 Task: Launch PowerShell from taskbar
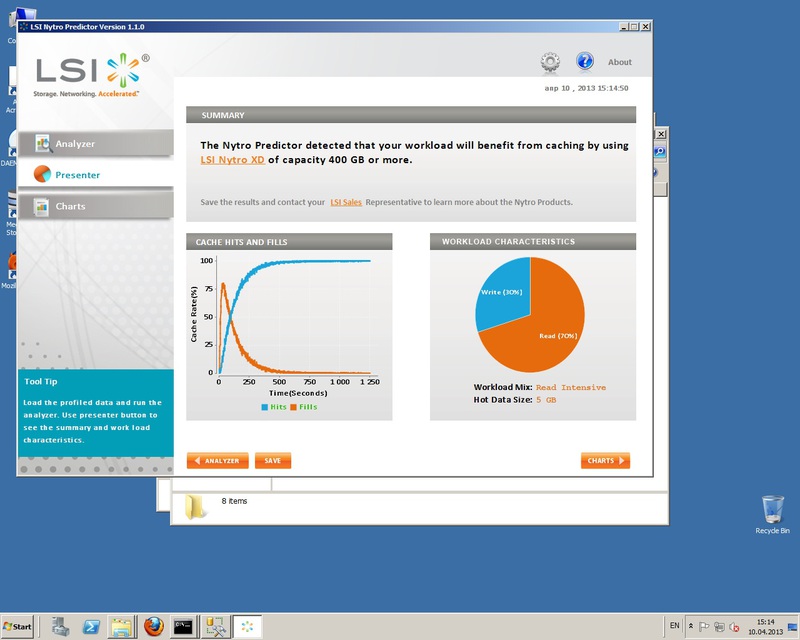coord(91,626)
